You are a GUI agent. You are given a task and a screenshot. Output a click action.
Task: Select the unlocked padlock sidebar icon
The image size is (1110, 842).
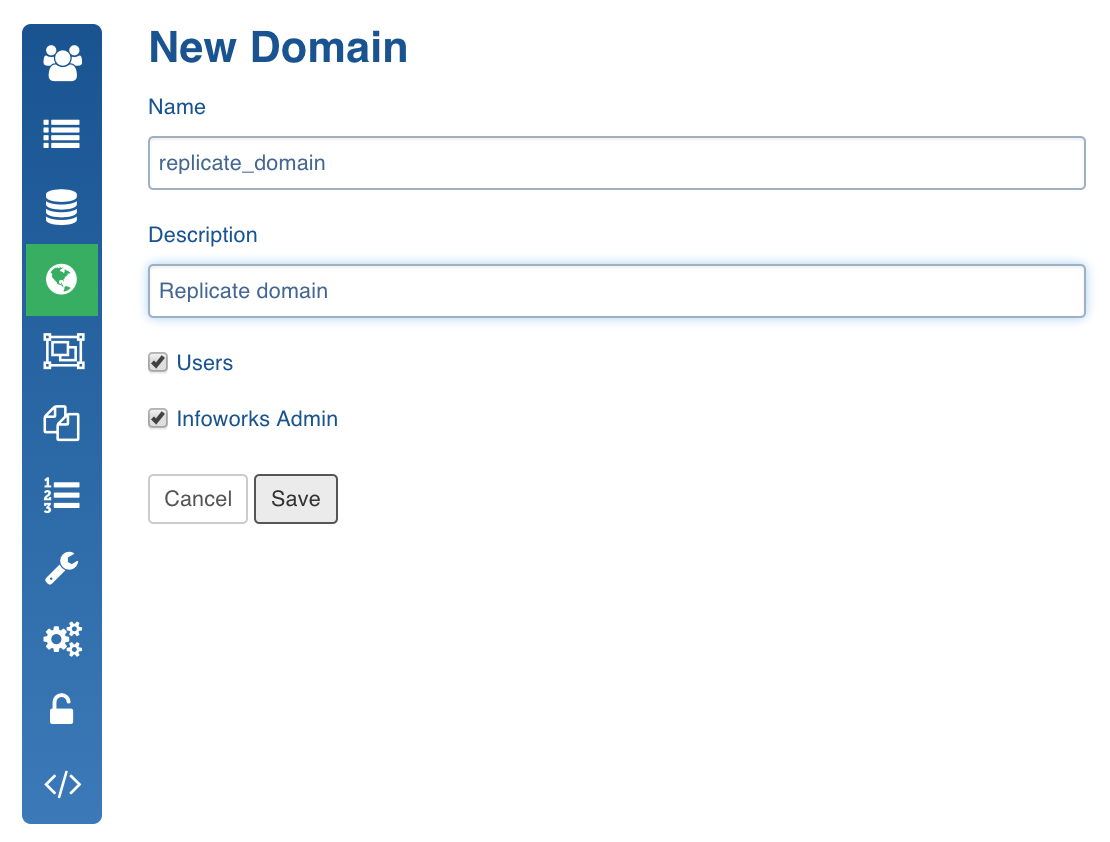[62, 709]
